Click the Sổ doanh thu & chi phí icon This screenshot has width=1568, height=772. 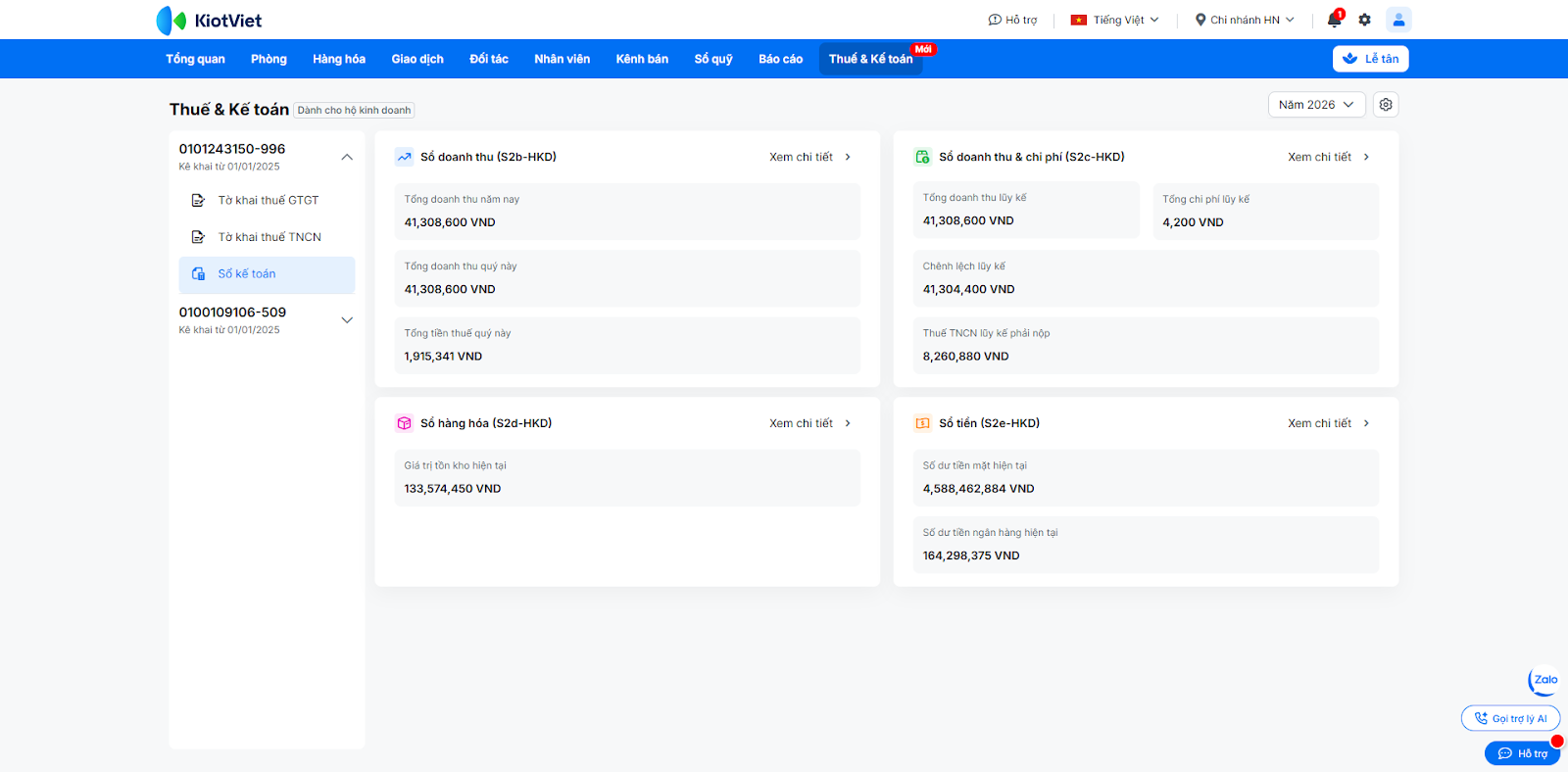tap(922, 157)
